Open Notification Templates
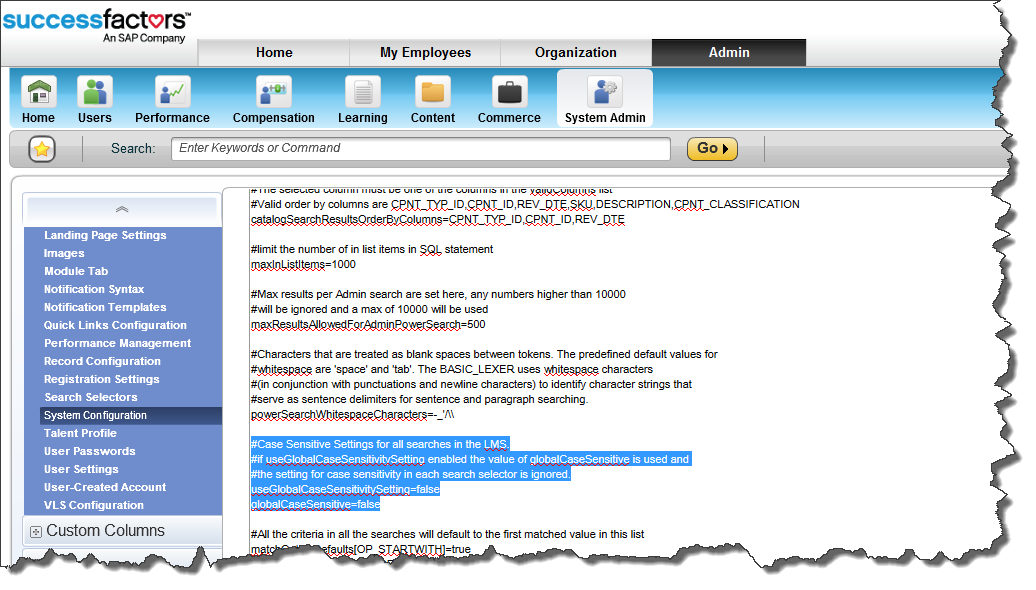 tap(105, 307)
